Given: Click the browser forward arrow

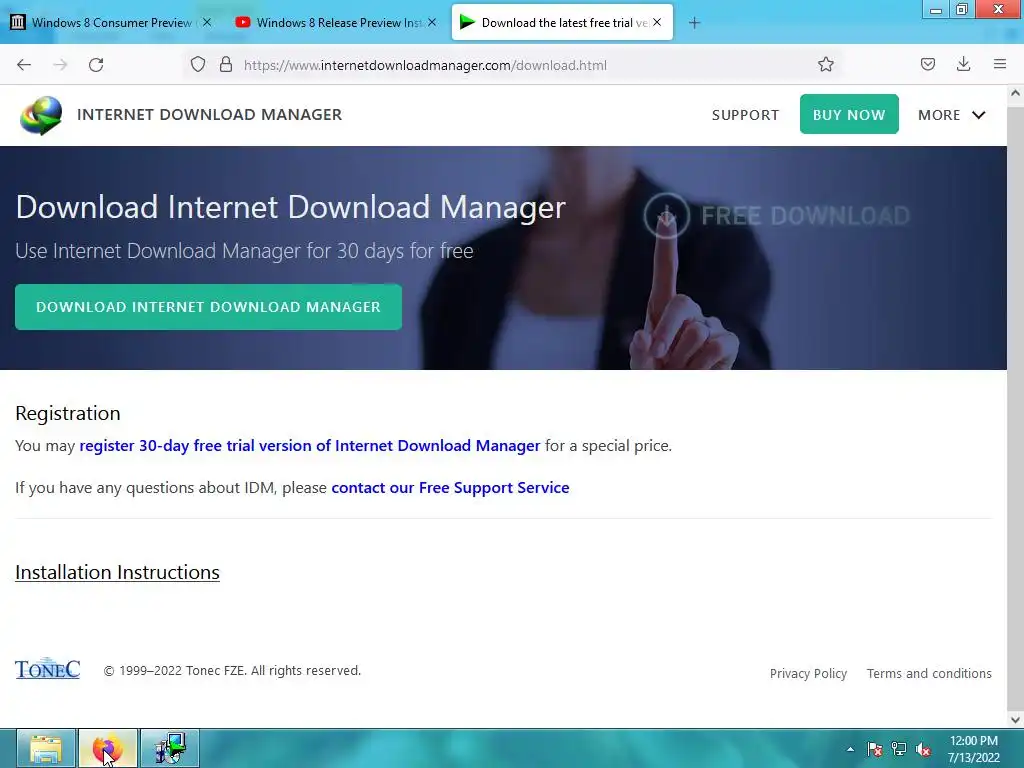Looking at the screenshot, I should click(60, 65).
